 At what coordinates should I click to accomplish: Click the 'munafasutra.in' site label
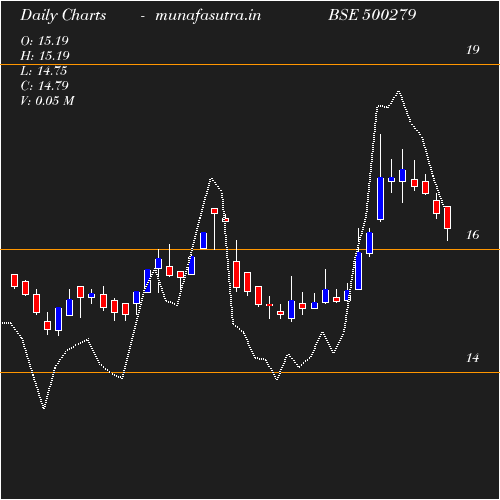click(208, 15)
